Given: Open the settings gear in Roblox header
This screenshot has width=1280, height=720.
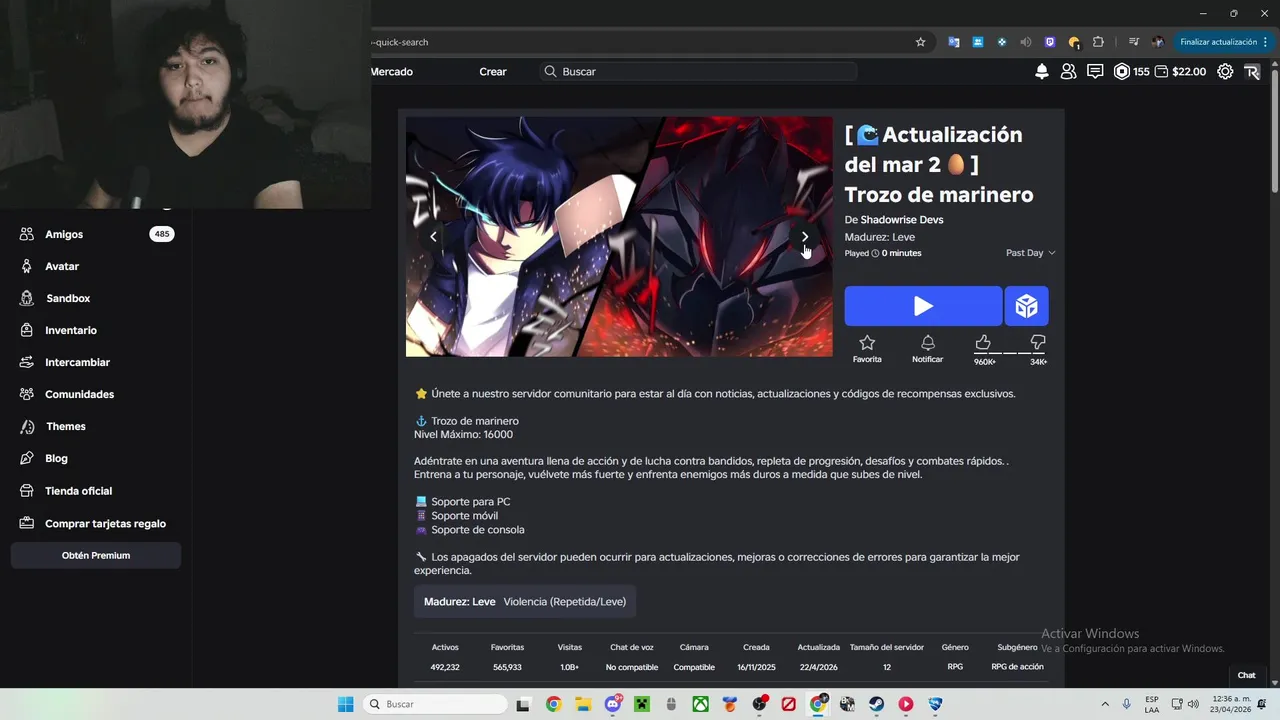Looking at the screenshot, I should 1225,71.
